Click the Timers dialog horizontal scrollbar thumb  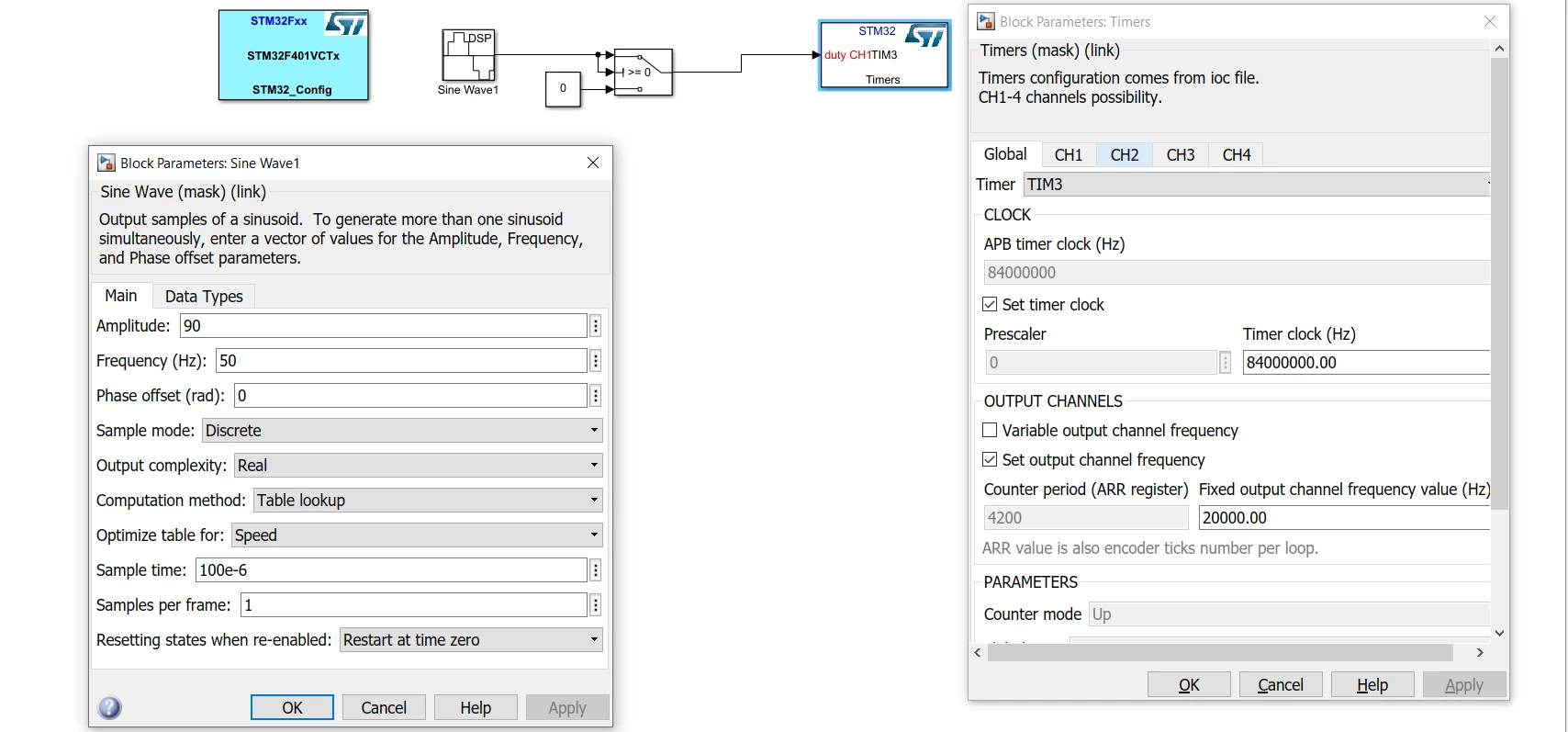1220,652
